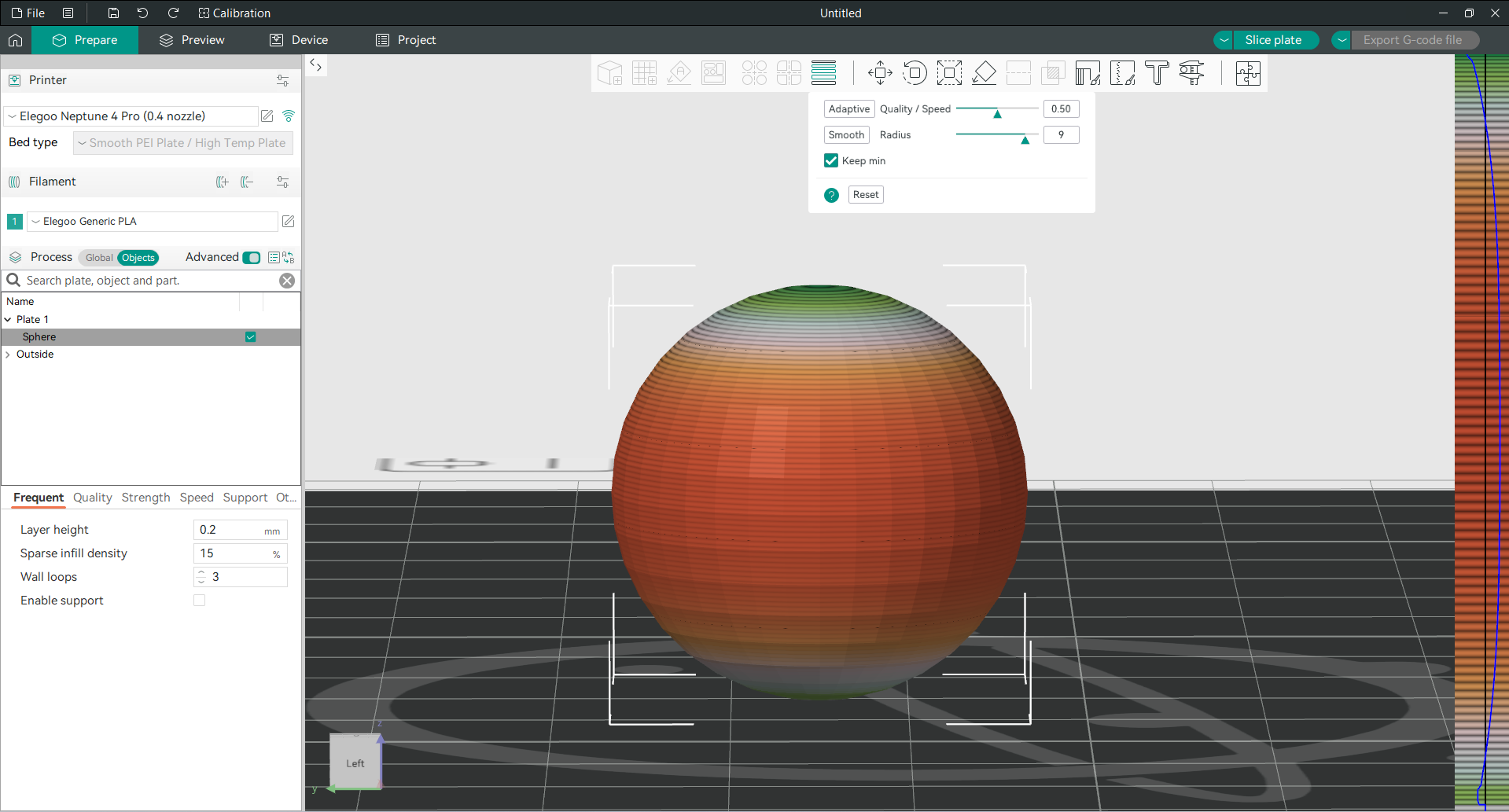Switch process scope to Global
This screenshot has width=1509, height=812.
coord(99,258)
